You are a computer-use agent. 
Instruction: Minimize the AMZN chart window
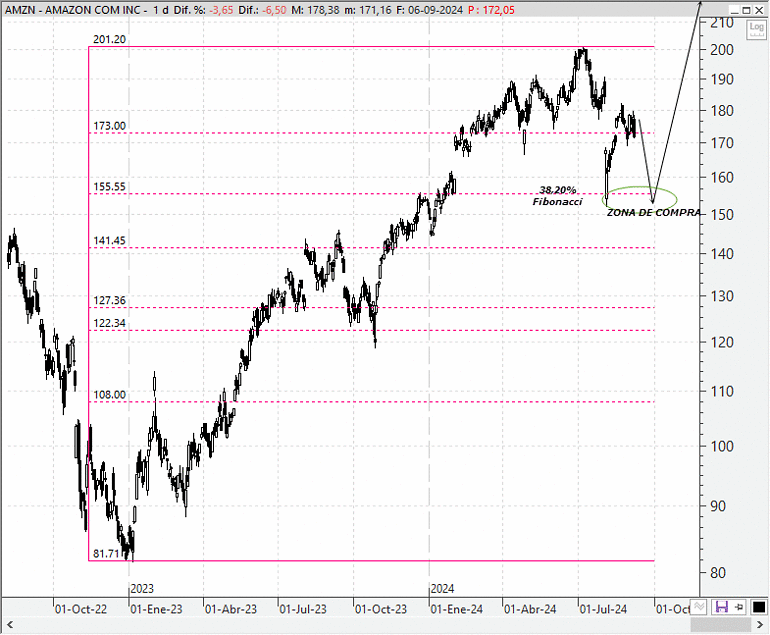735,10
